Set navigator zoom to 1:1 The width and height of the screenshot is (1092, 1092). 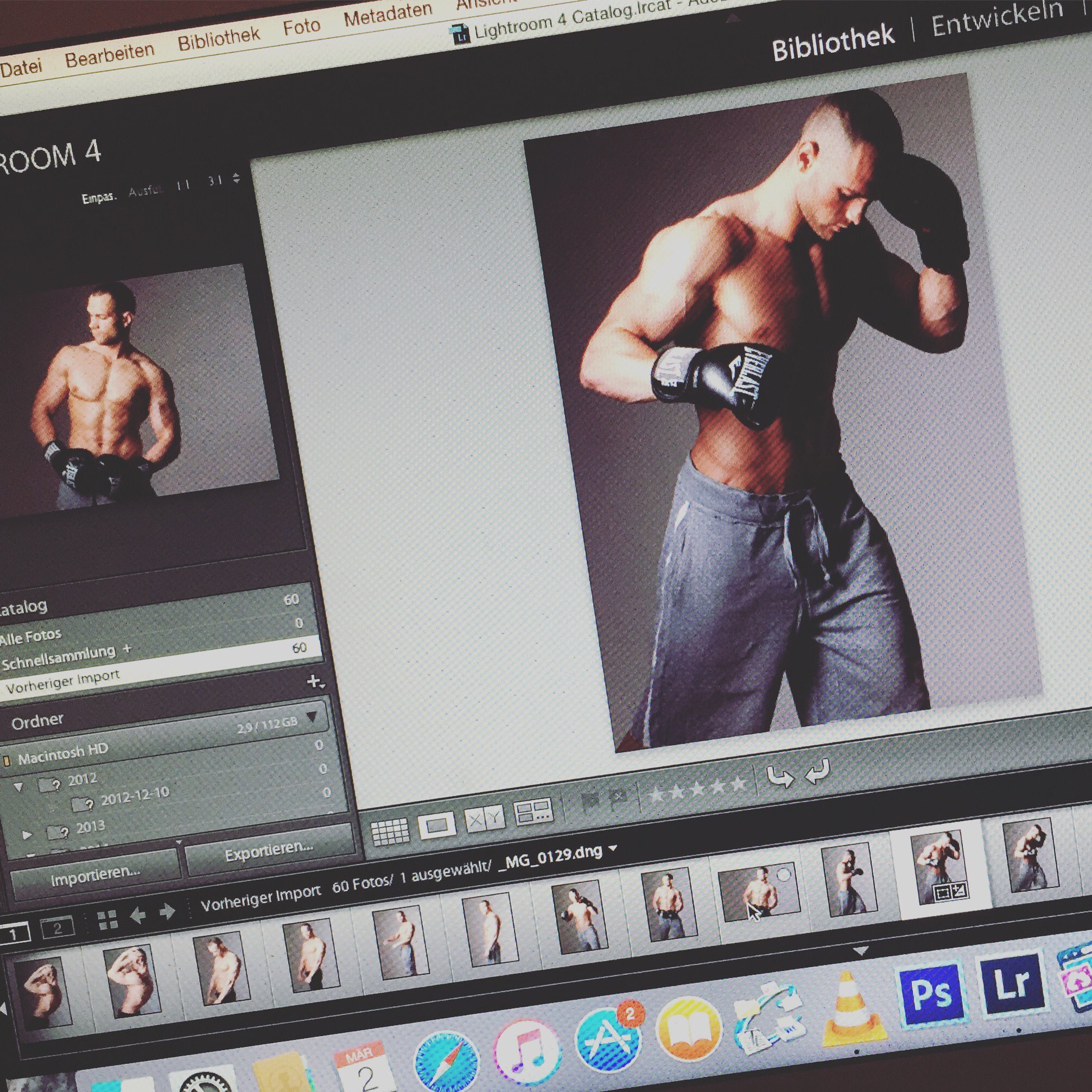[x=182, y=186]
